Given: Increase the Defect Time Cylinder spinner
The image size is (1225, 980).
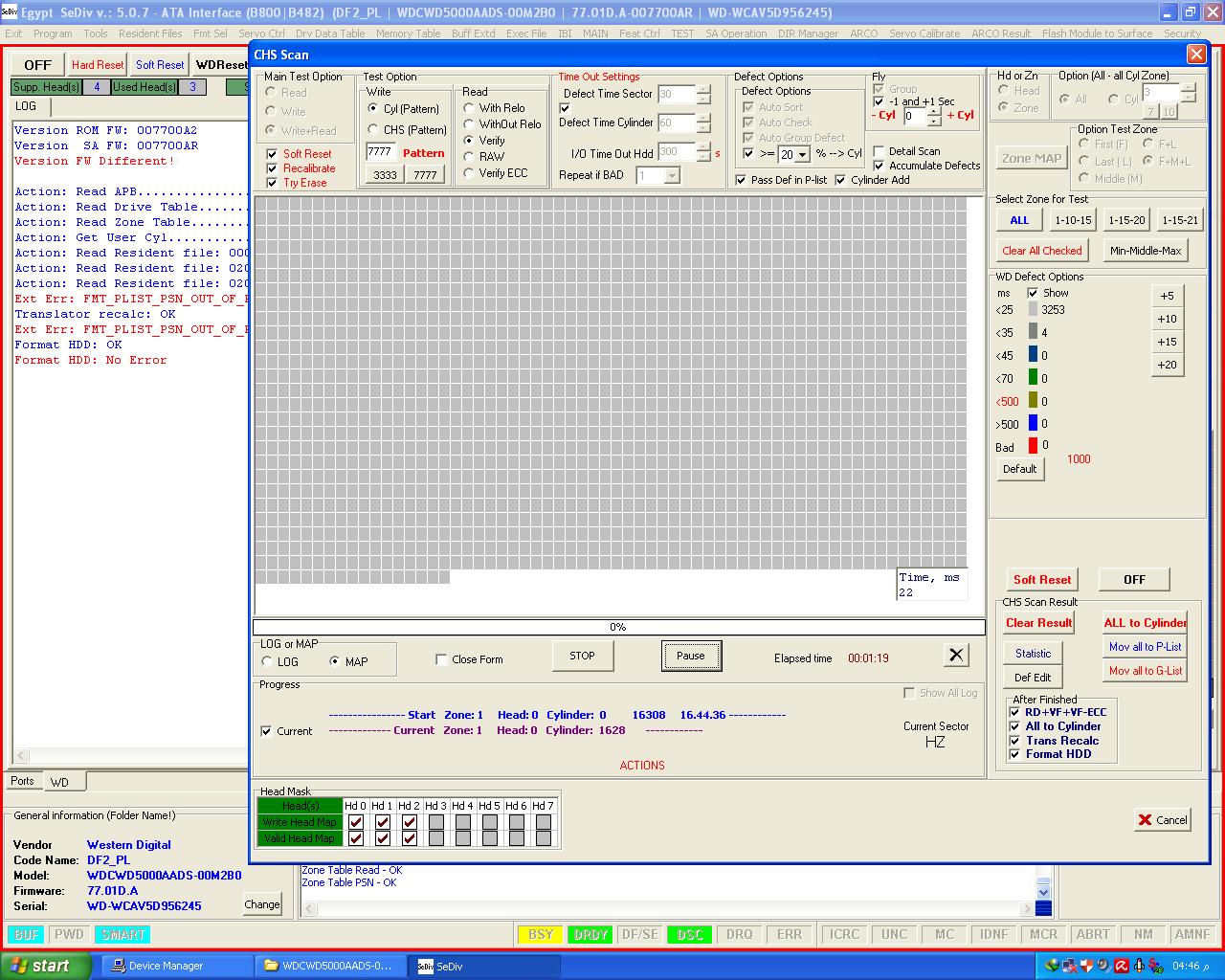Looking at the screenshot, I should click(x=704, y=119).
